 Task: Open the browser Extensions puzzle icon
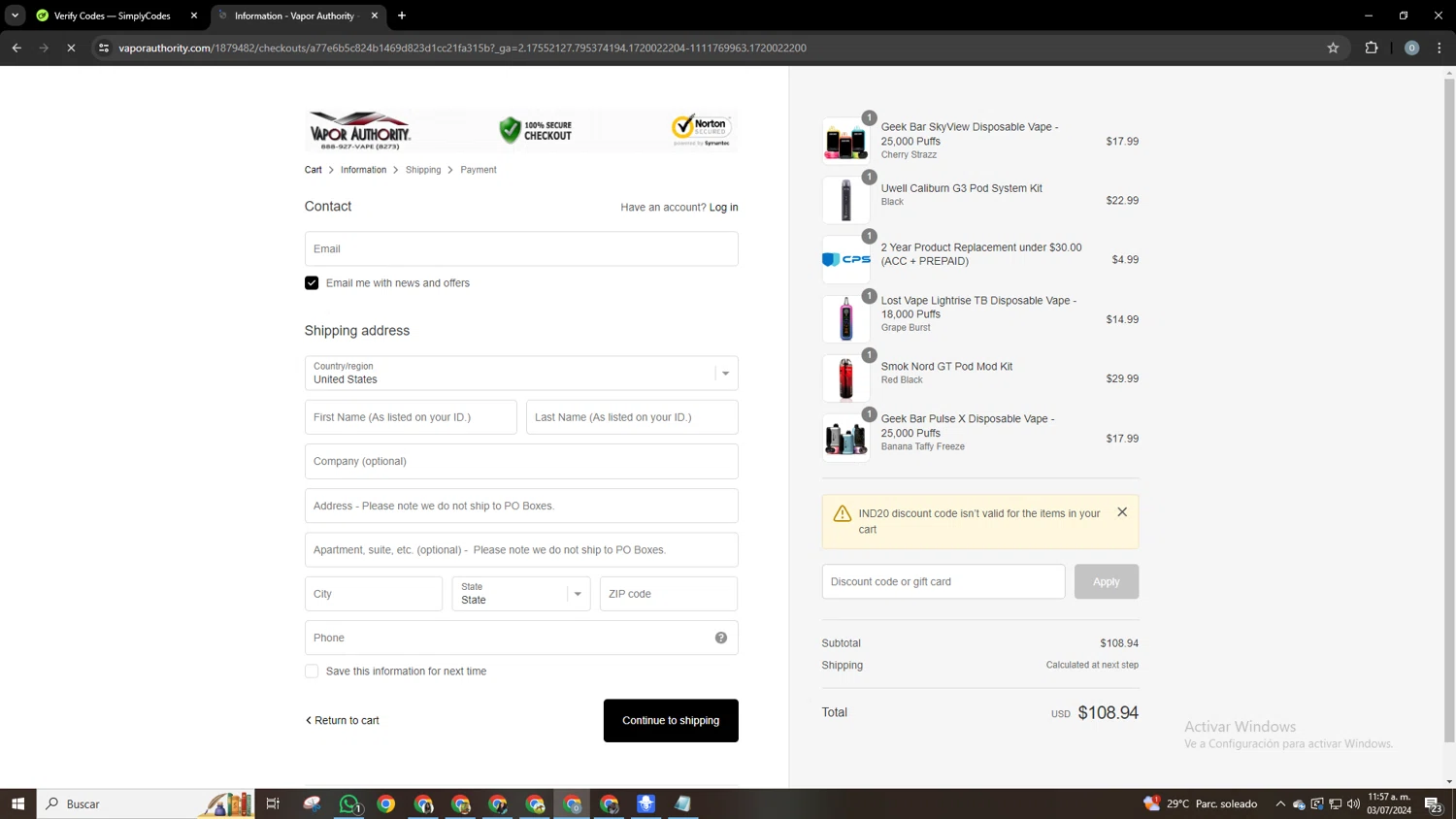[x=1372, y=48]
